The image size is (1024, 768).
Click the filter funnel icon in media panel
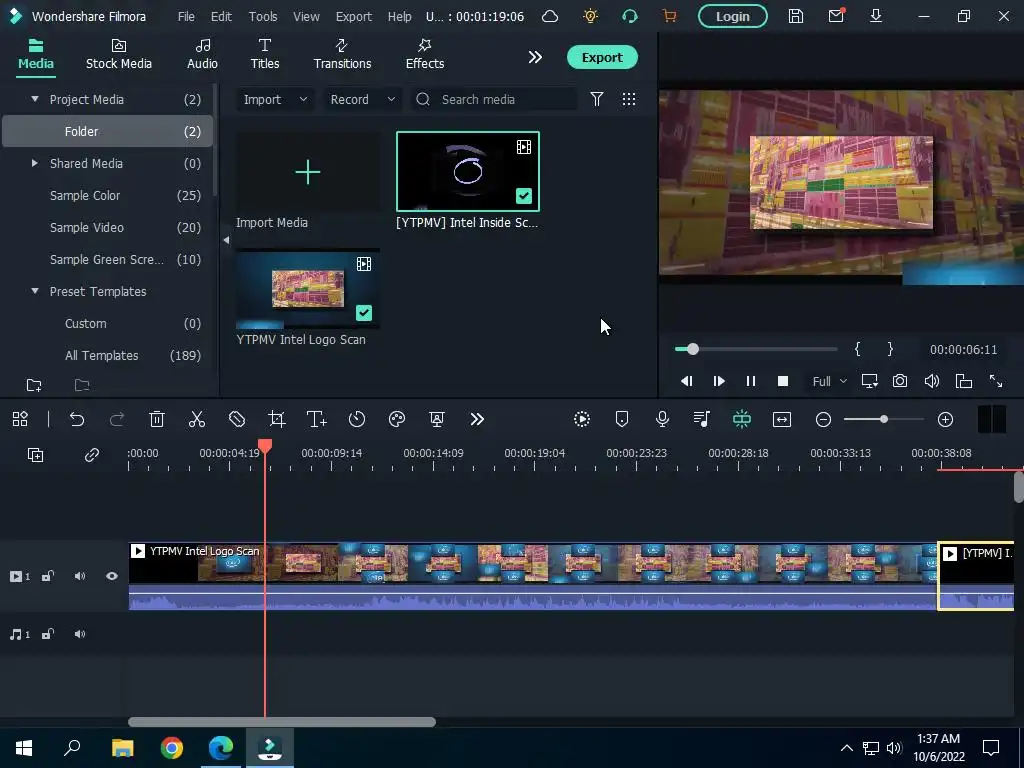[597, 99]
